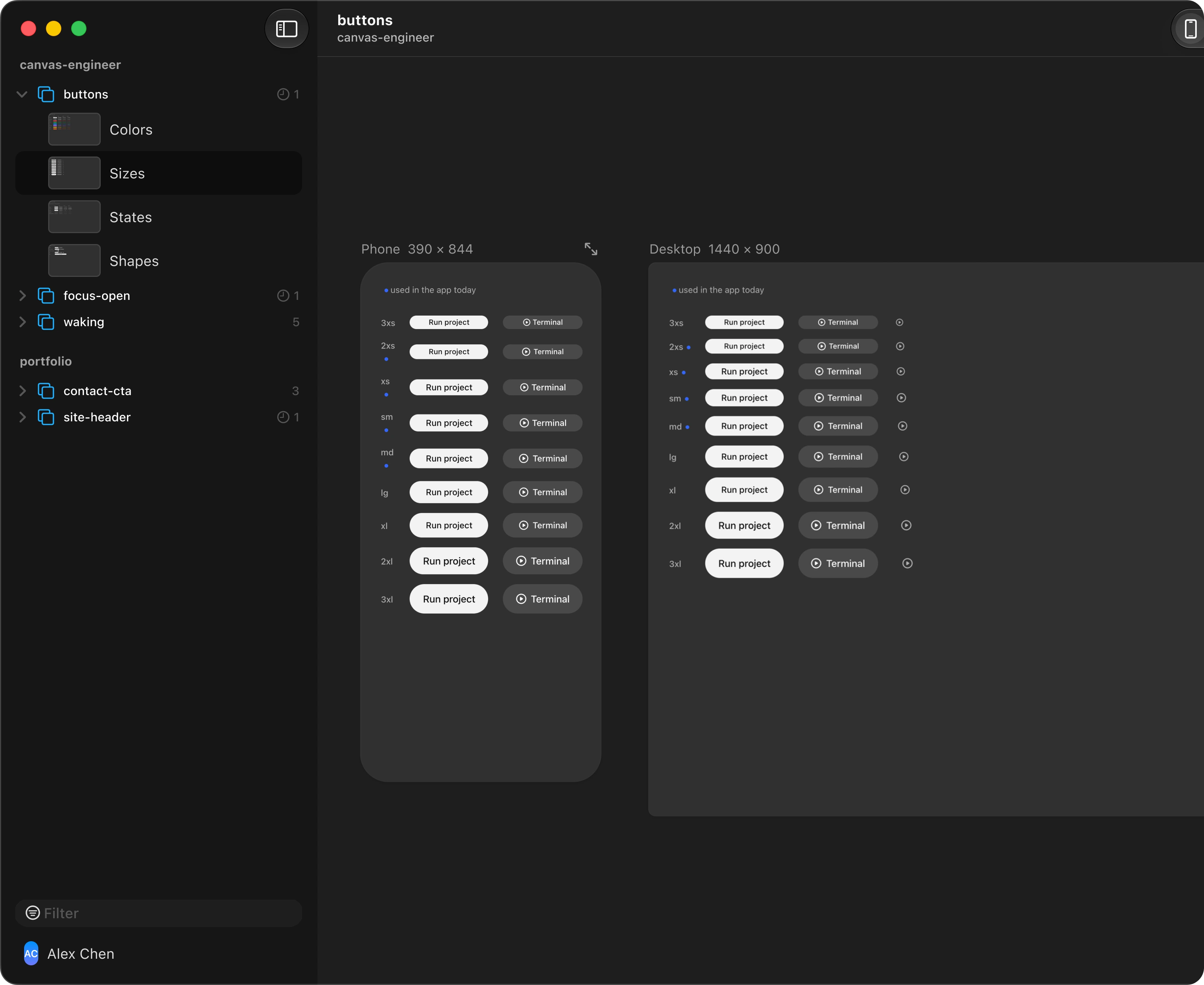Click the 3xs icon-only play button in Desktop
Image resolution: width=1204 pixels, height=985 pixels.
(x=899, y=322)
